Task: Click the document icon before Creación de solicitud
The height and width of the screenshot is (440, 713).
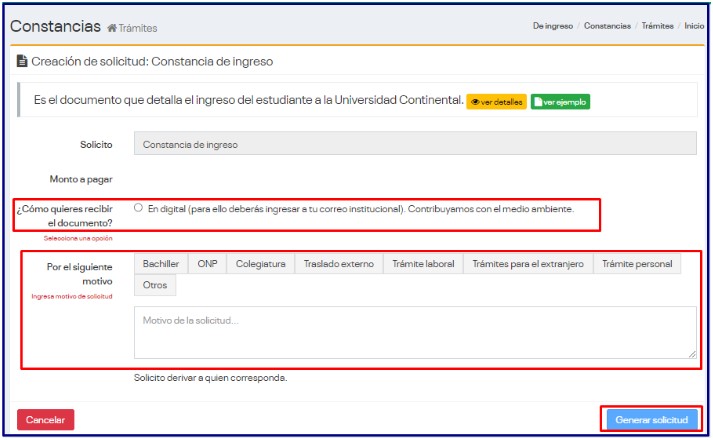Action: pyautogui.click(x=22, y=62)
